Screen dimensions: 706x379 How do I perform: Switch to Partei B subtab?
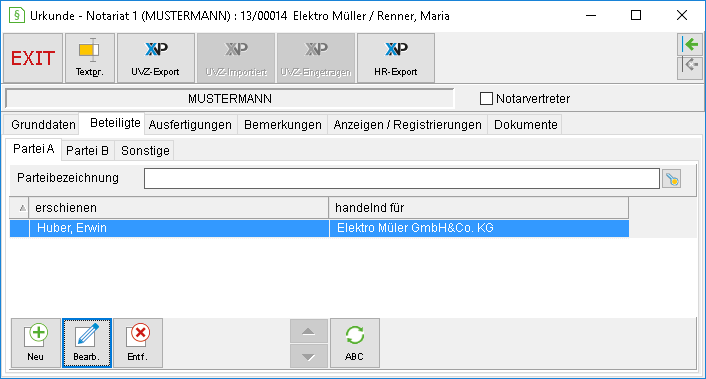pos(87,151)
